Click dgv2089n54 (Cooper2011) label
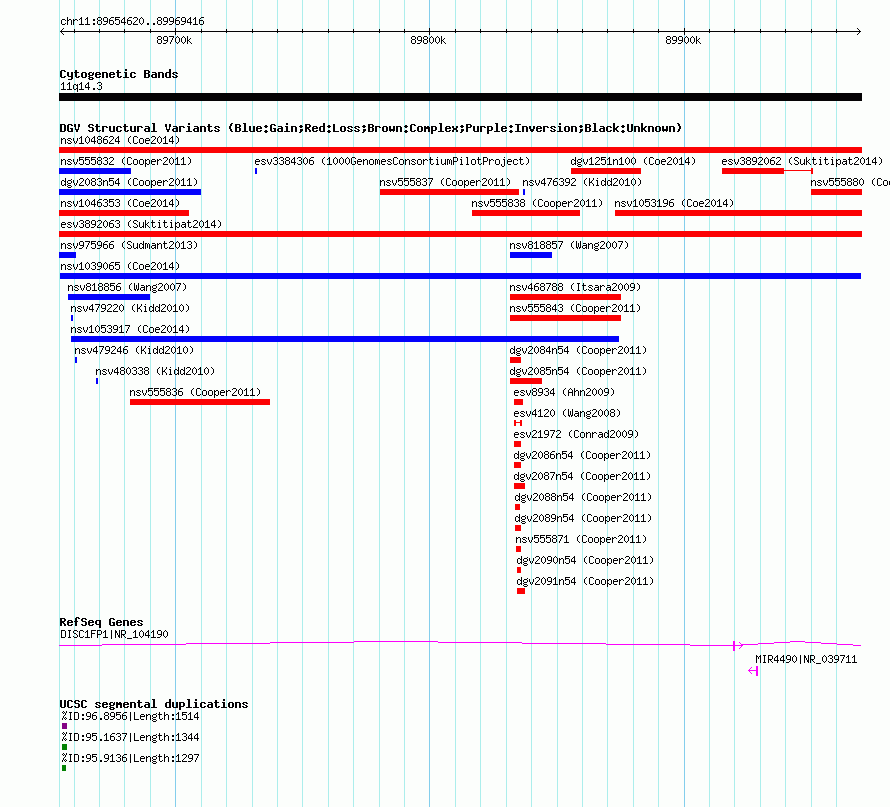890x807 pixels. coord(583,518)
